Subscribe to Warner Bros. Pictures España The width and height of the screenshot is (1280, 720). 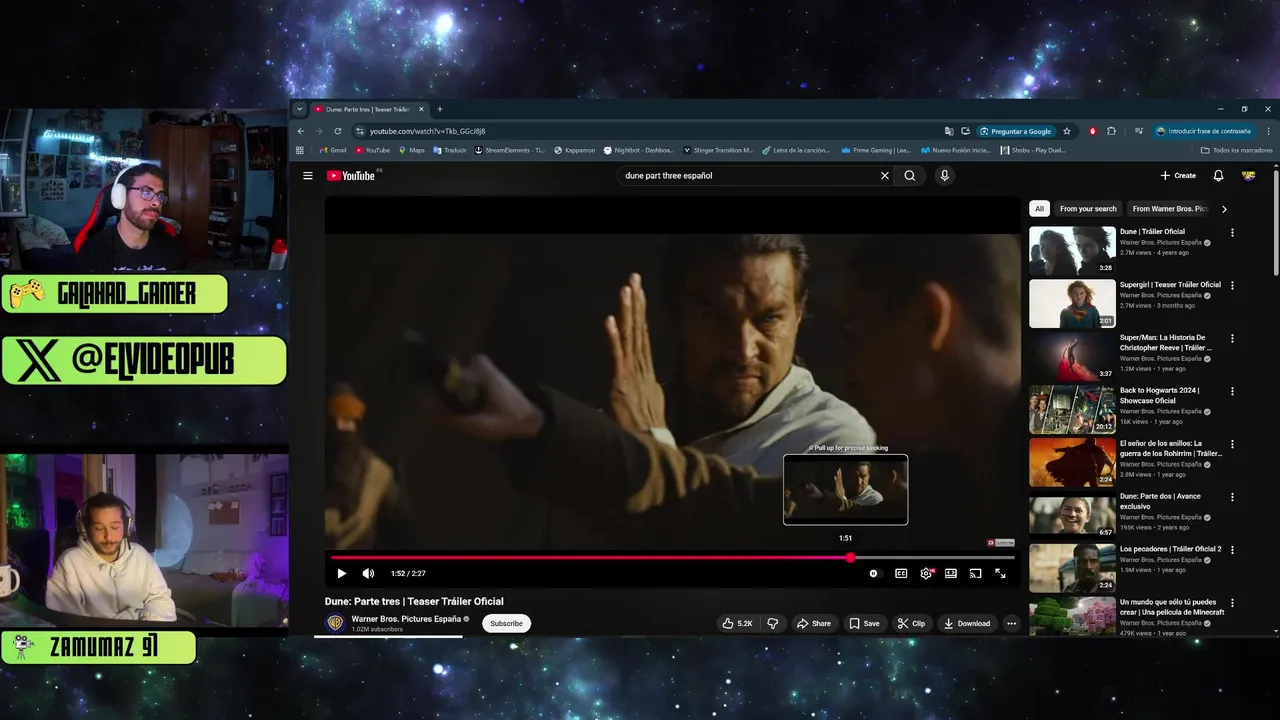coord(506,624)
